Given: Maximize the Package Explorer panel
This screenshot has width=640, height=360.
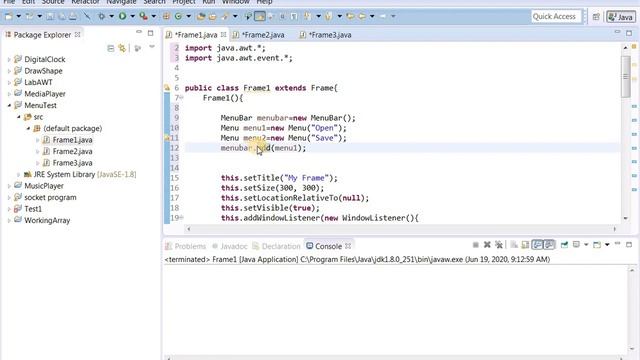Looking at the screenshot, I should coord(151,33).
